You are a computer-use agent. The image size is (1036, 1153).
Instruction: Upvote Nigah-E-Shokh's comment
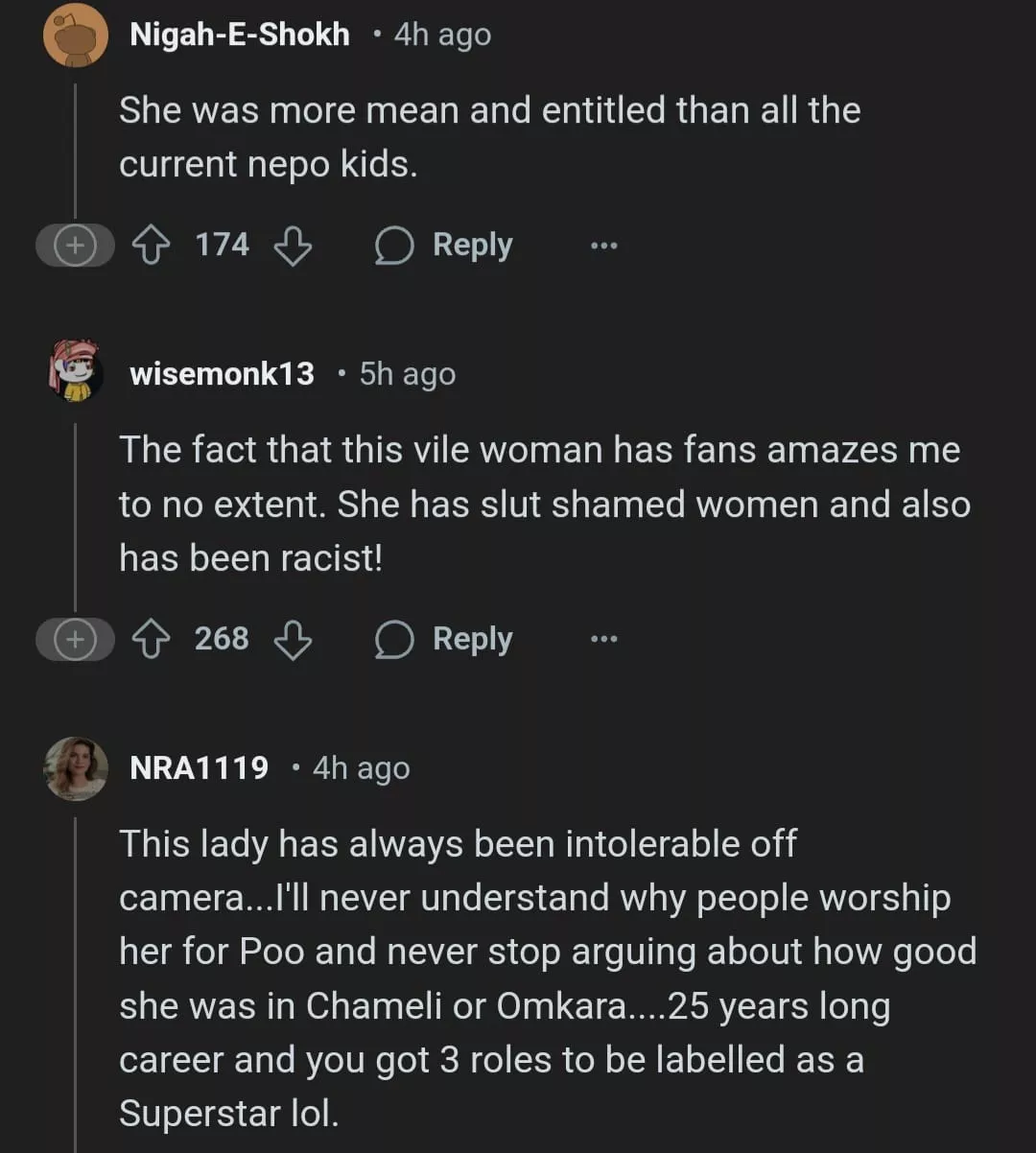149,247
